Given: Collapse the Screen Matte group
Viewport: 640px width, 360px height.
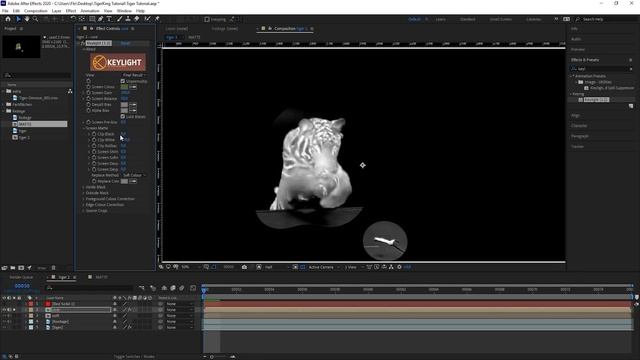Looking at the screenshot, I should tap(84, 128).
